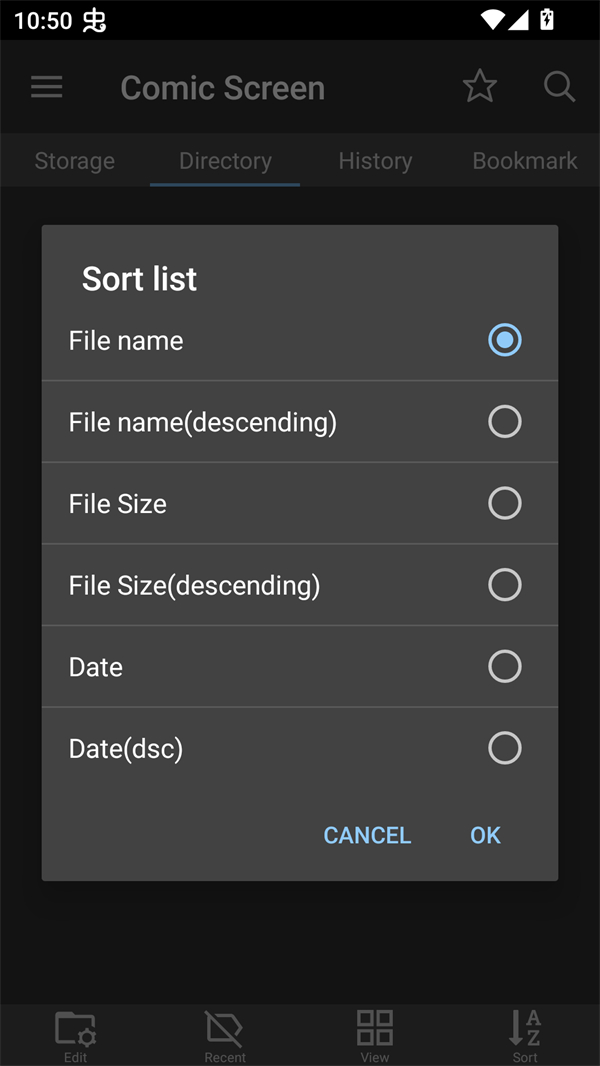This screenshot has width=600, height=1066.
Task: Tap the Wi-Fi indicator in status bar
Action: pos(492,18)
